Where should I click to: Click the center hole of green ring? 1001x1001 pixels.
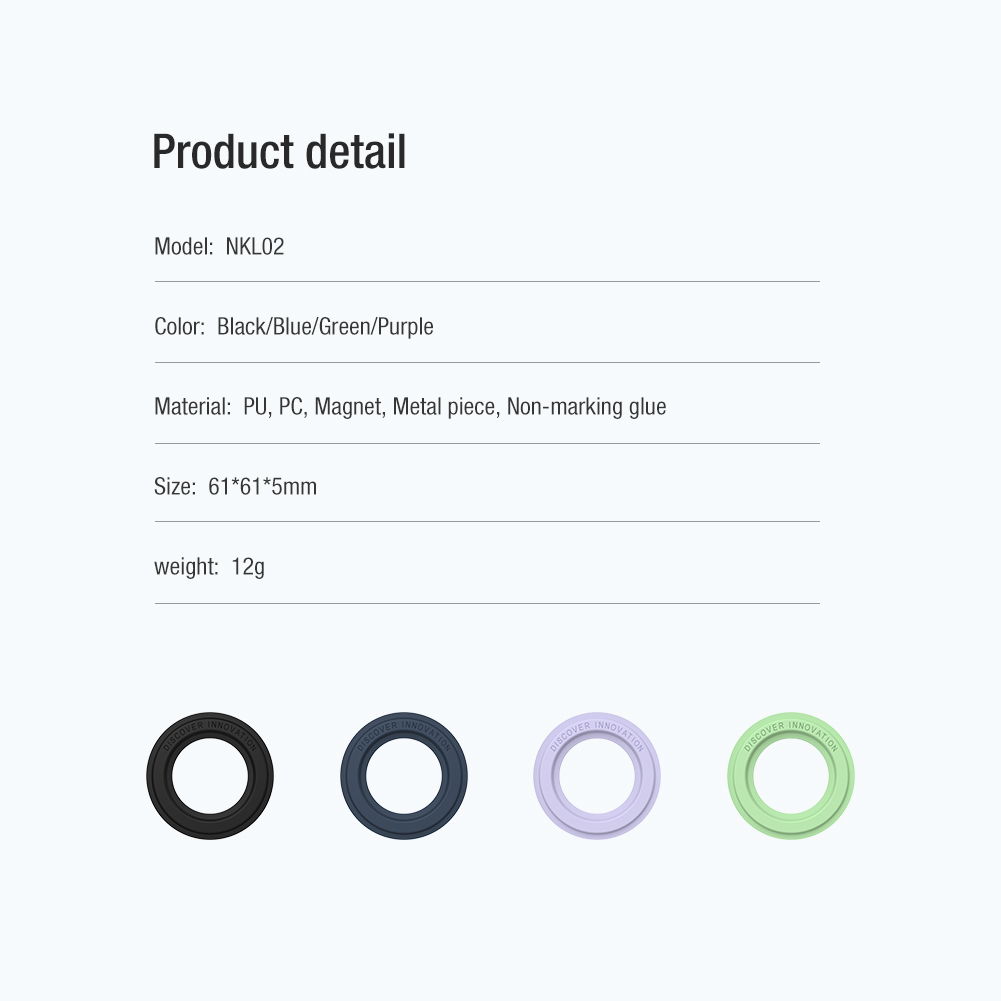(x=791, y=776)
